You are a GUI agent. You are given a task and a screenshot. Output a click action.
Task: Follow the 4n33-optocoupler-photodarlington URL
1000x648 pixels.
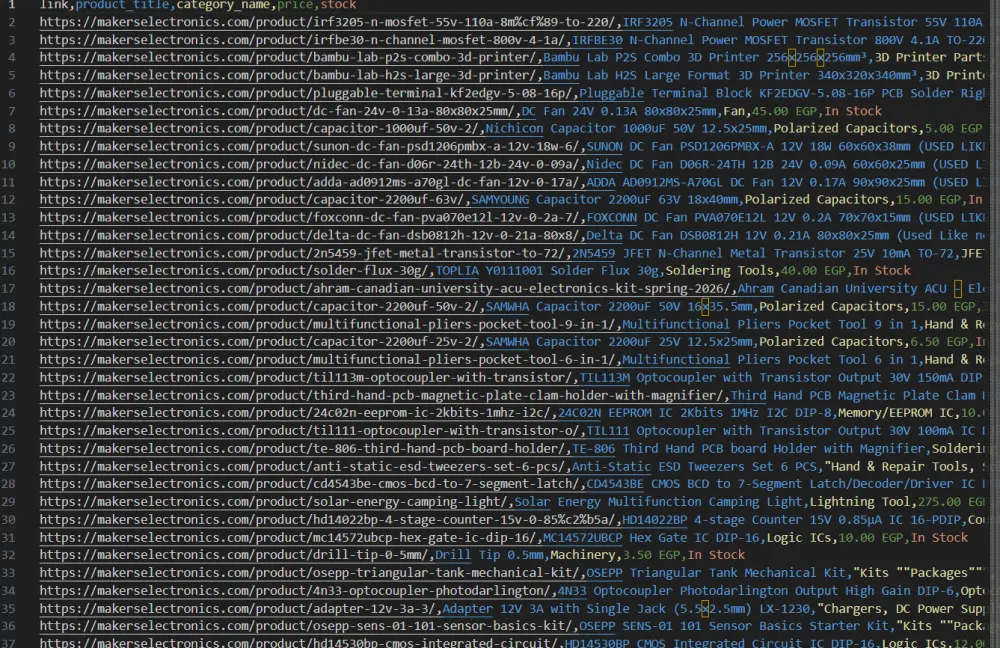click(297, 591)
